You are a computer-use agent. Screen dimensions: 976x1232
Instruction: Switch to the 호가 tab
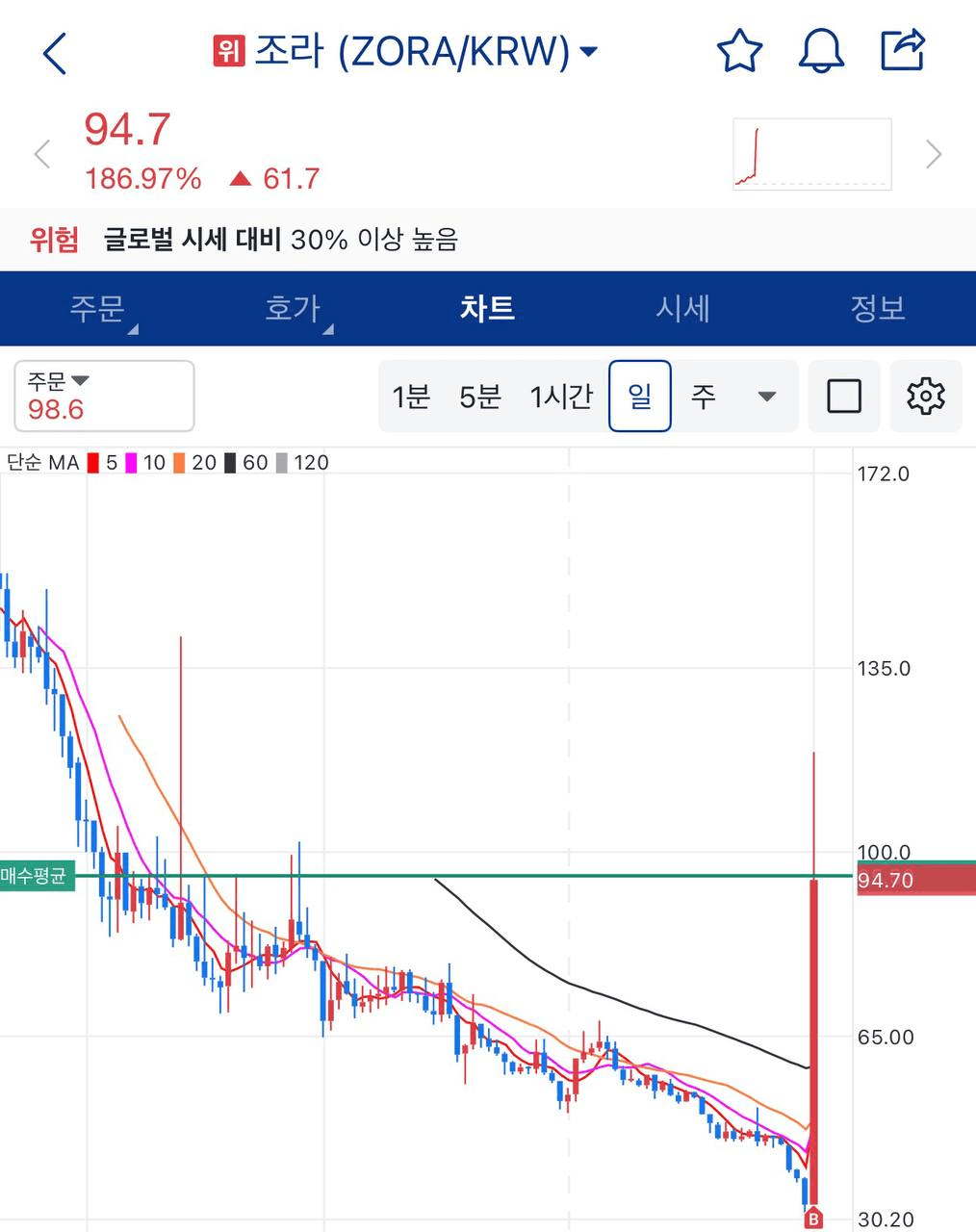(293, 308)
